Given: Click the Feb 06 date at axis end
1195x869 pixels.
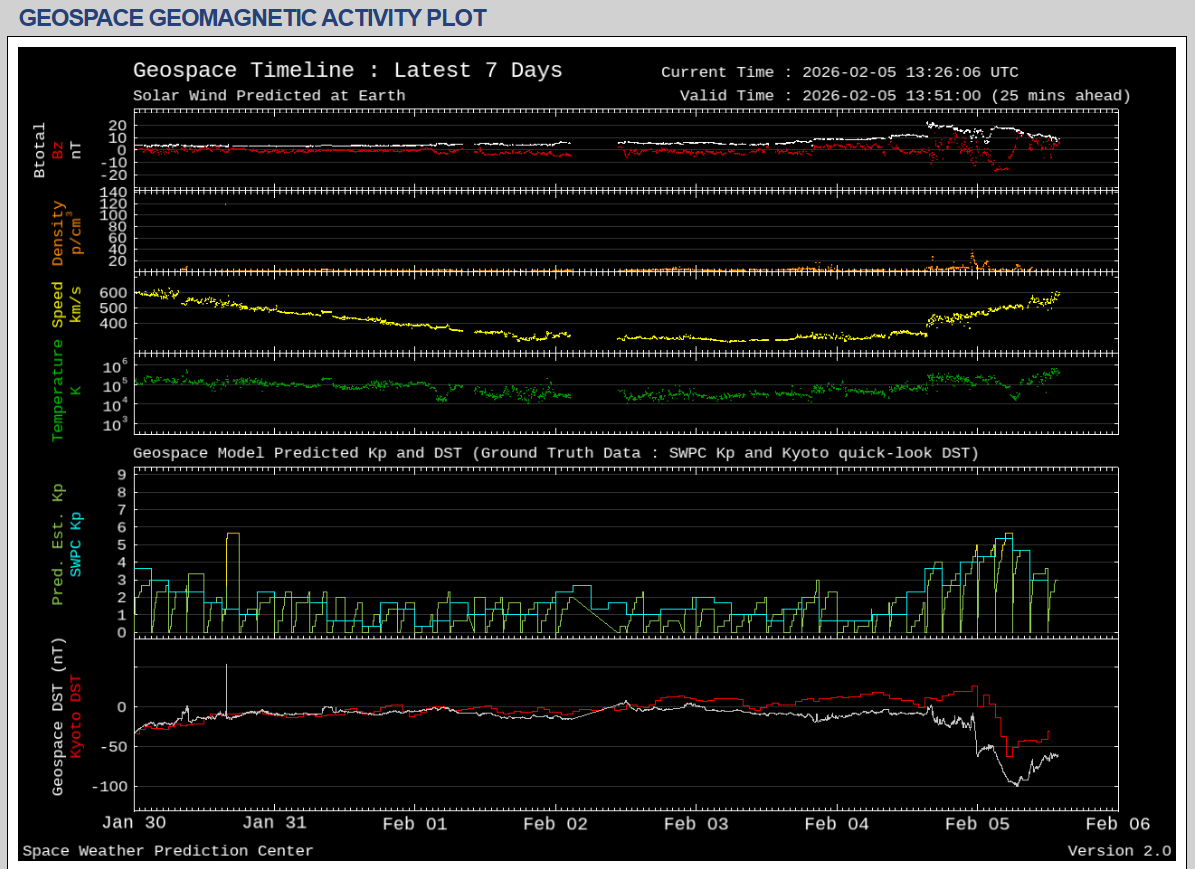Looking at the screenshot, I should coord(1117,824).
